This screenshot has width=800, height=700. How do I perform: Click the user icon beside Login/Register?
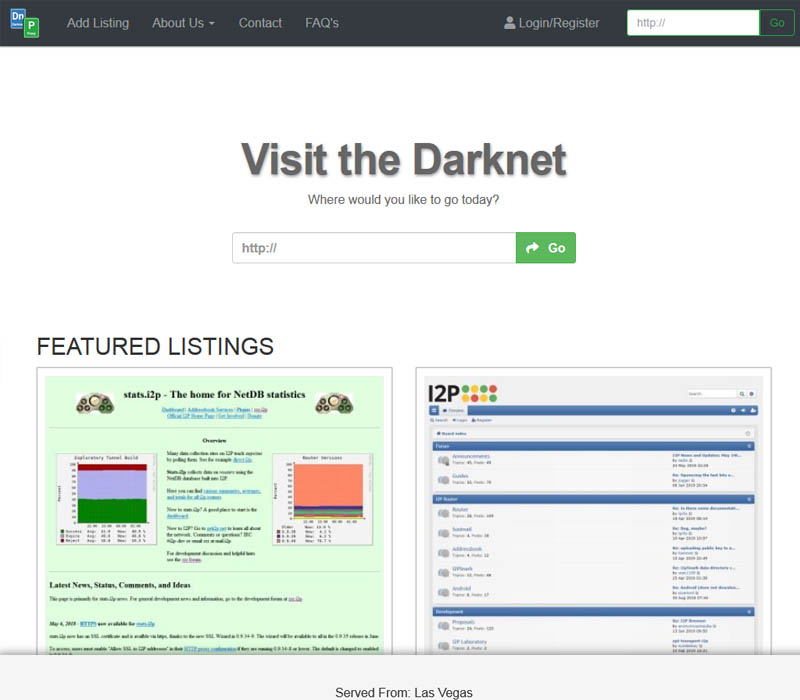click(509, 22)
